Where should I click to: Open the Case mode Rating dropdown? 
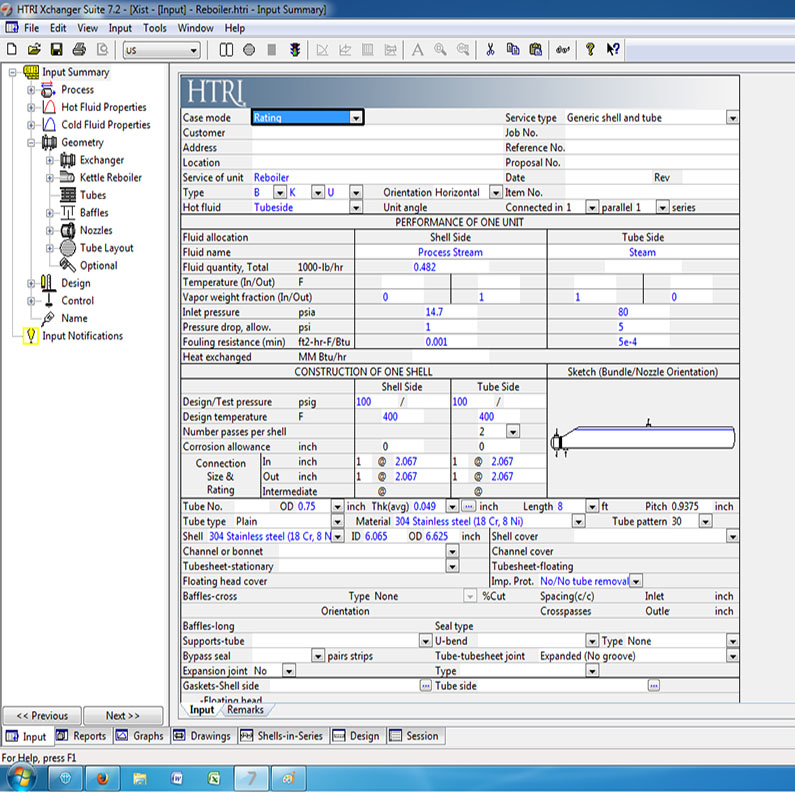[356, 118]
